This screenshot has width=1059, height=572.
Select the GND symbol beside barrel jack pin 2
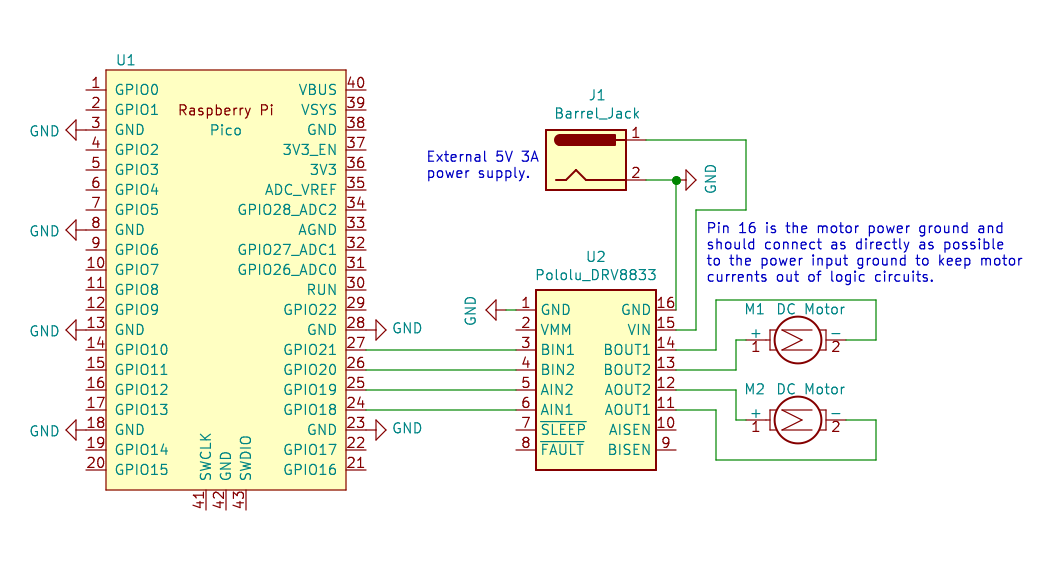pyautogui.click(x=691, y=181)
